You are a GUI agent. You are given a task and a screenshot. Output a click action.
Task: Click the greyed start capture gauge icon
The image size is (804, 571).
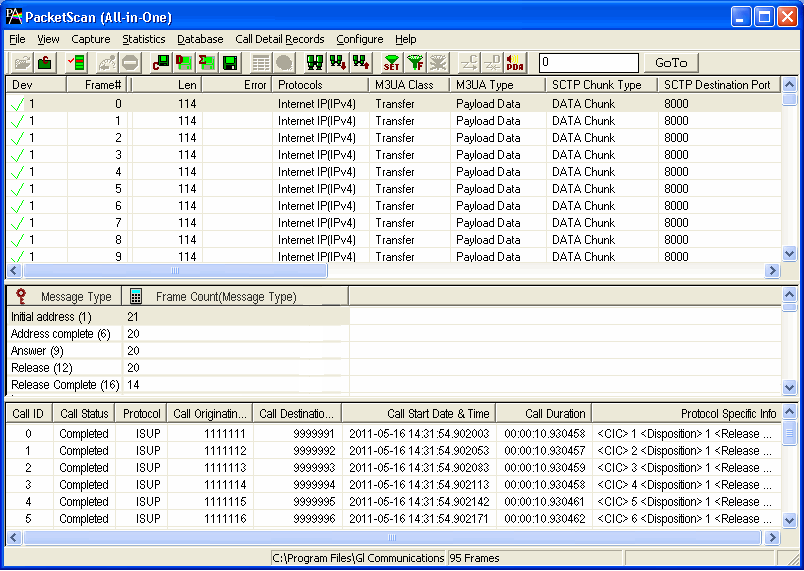[107, 63]
